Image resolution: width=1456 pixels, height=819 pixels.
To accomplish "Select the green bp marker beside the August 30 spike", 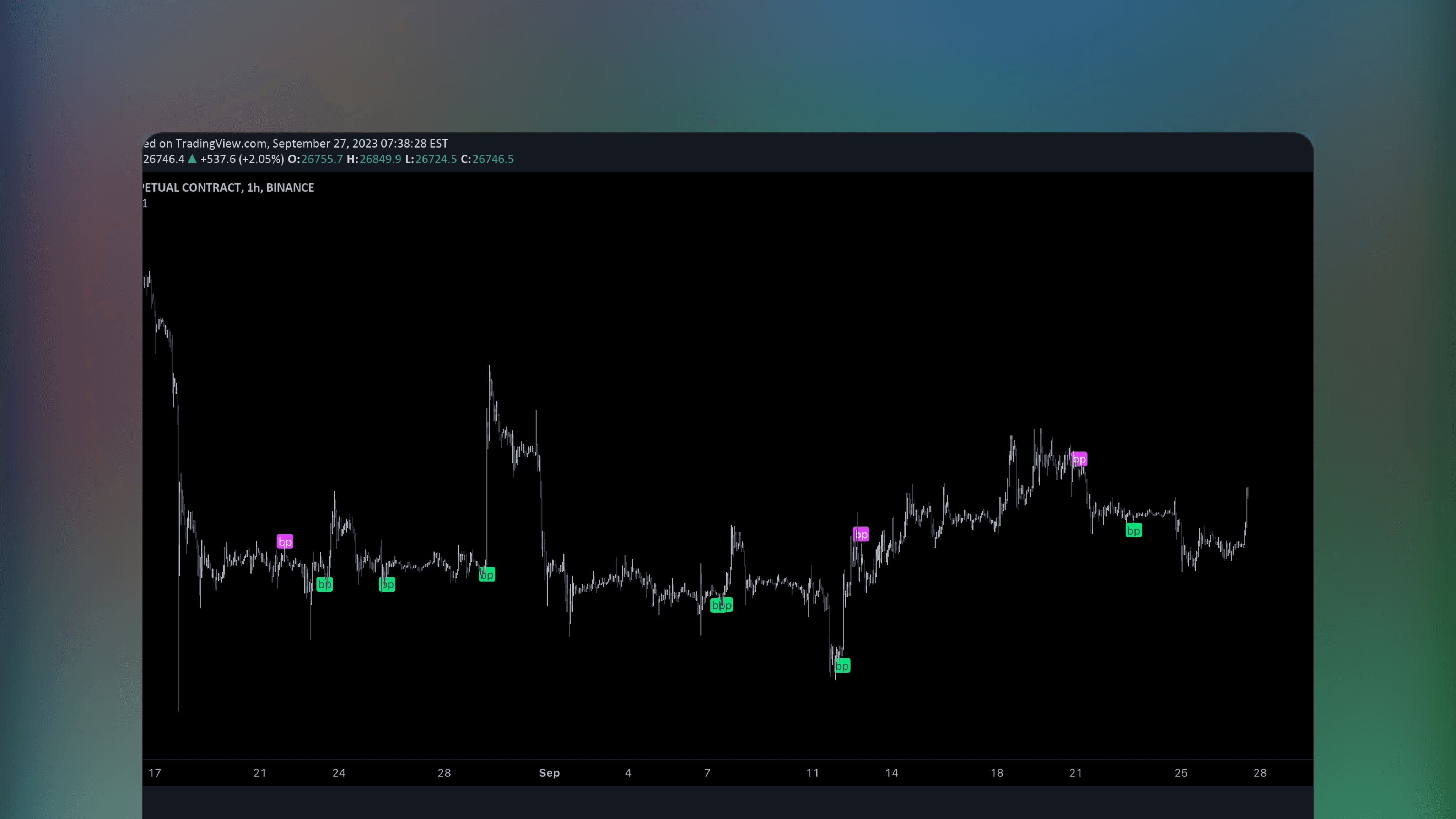I will point(487,574).
